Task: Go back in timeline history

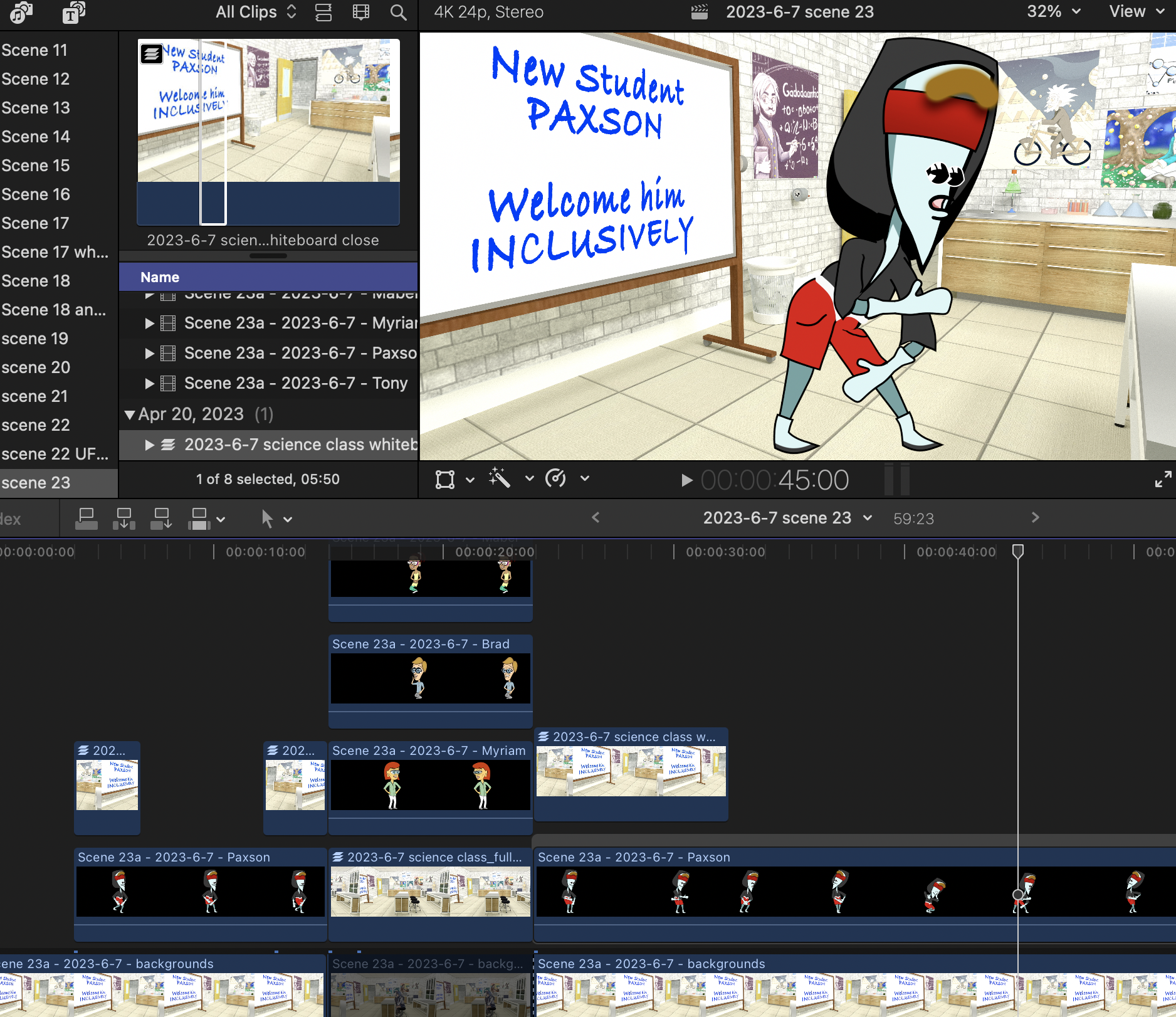Action: 596,518
